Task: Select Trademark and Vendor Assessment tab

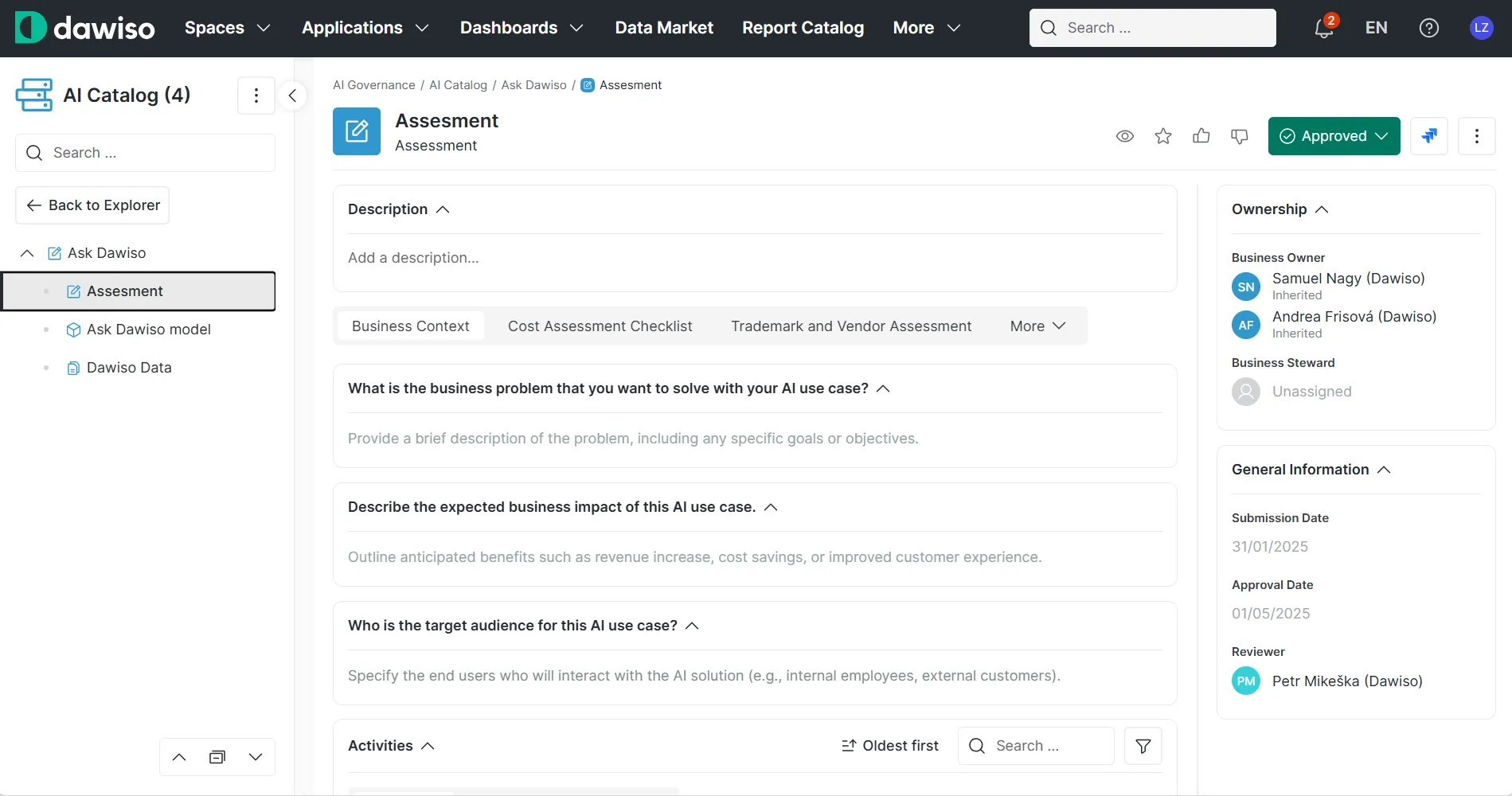Action: 851,326
